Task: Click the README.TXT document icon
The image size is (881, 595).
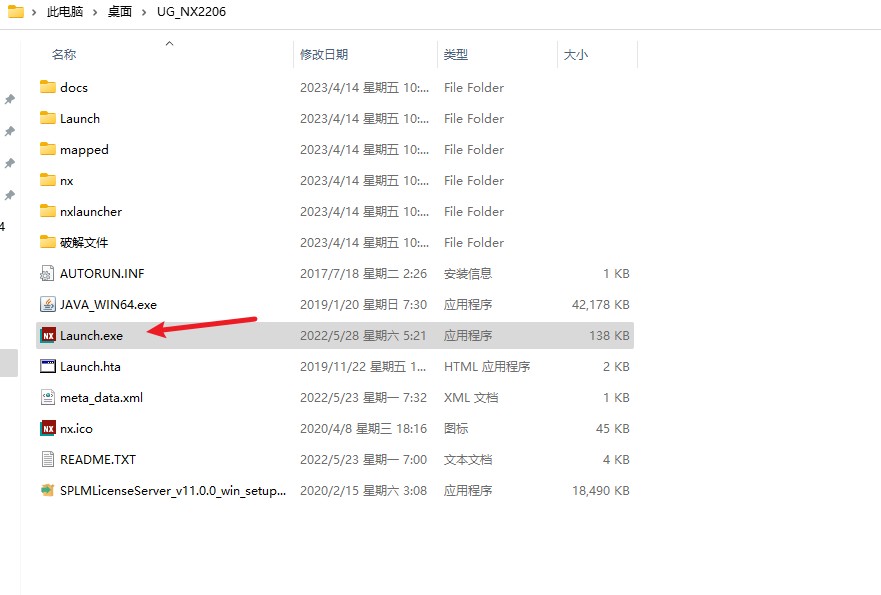Action: click(x=48, y=459)
